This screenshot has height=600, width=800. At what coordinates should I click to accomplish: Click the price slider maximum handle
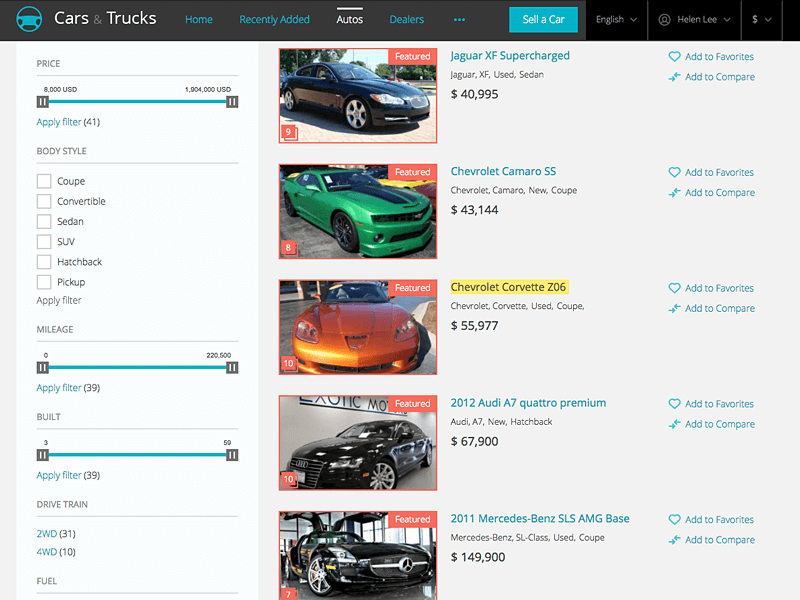pos(232,102)
